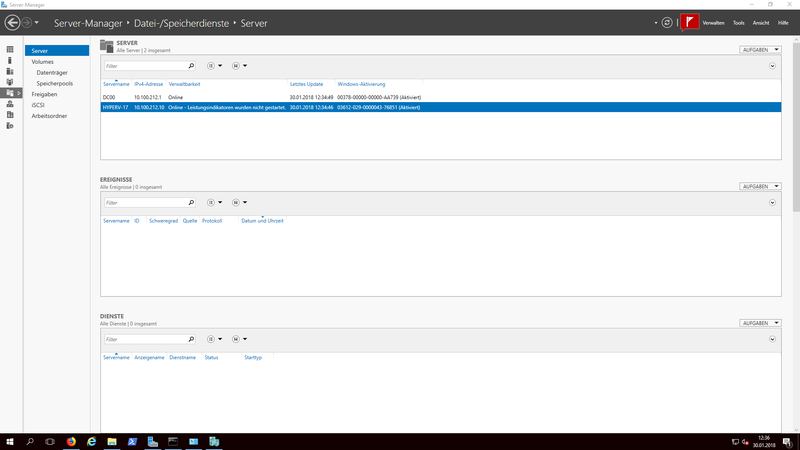Click the search magnifier in Dienste filter
Image resolution: width=800 pixels, height=450 pixels.
pos(191,339)
